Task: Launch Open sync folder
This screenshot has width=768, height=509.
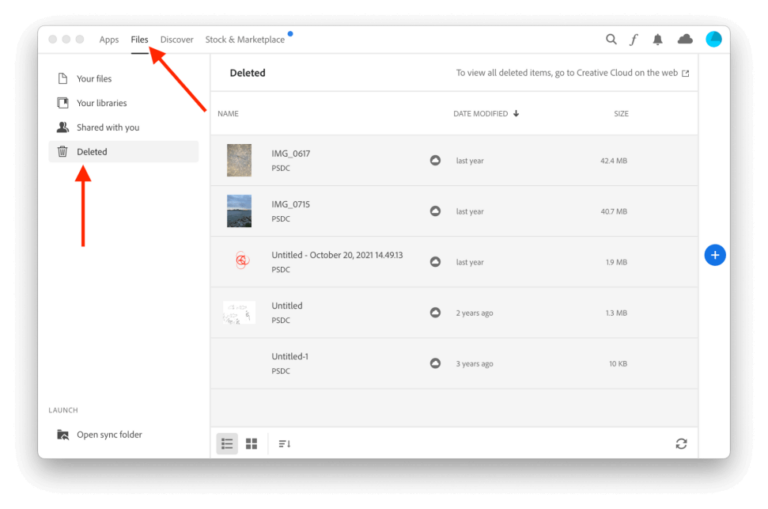Action: [109, 435]
